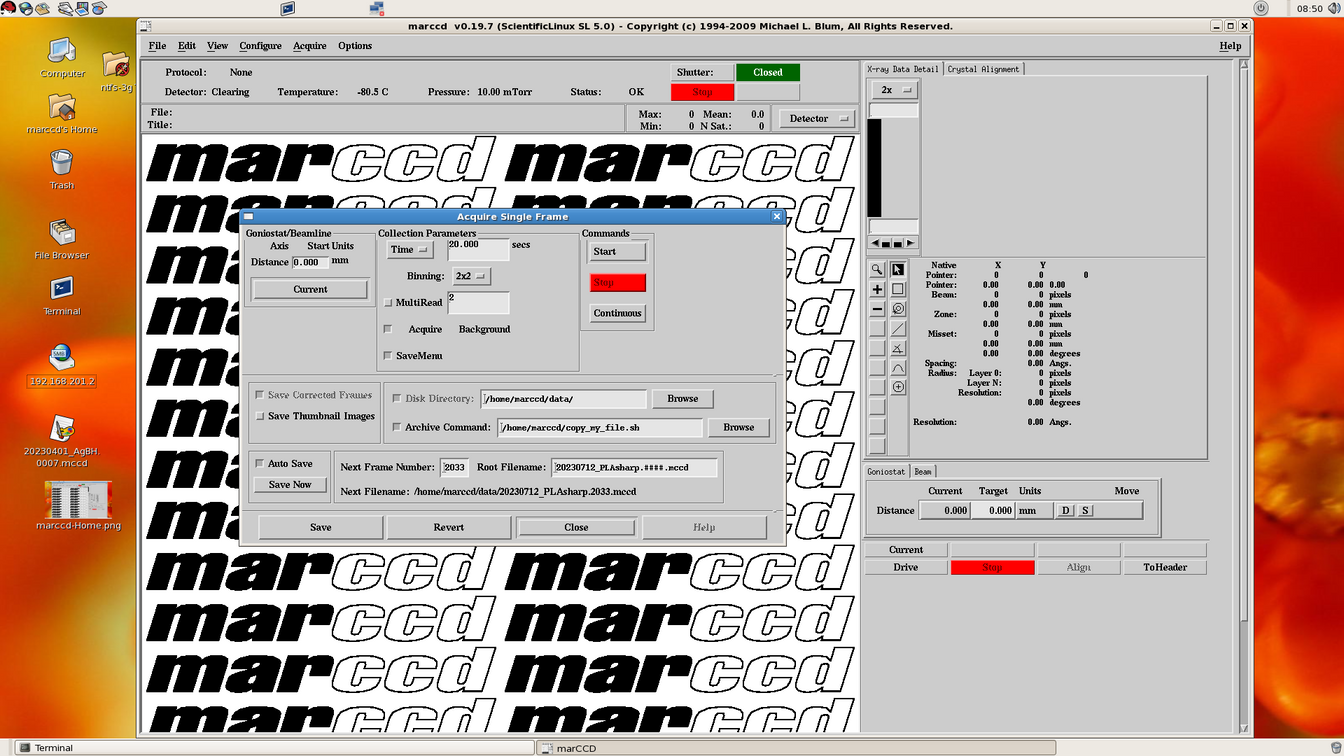The width and height of the screenshot is (1344, 756).
Task: Open the Configure menu
Action: (260, 46)
